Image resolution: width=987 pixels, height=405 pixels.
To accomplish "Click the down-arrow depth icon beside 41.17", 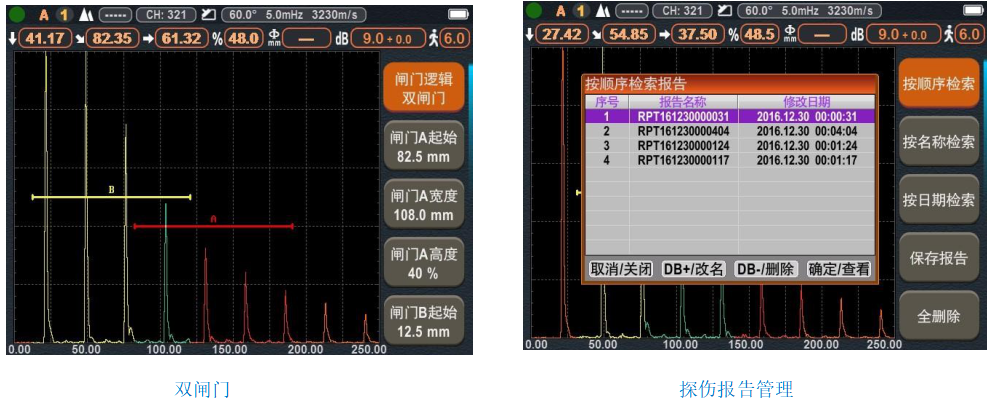I will point(11,38).
